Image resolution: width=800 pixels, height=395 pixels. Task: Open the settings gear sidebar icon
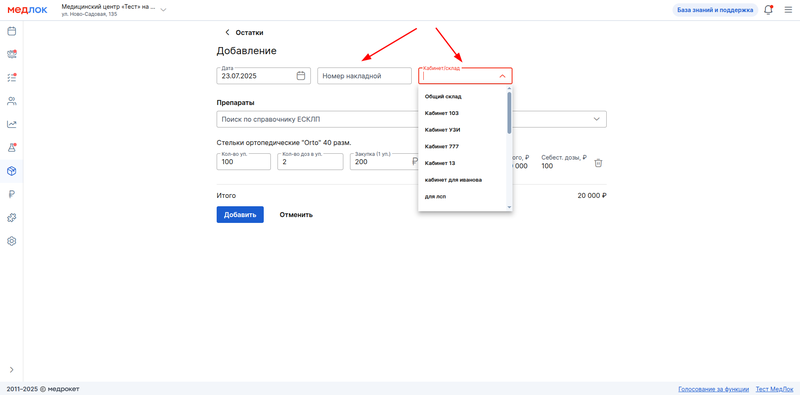point(11,241)
